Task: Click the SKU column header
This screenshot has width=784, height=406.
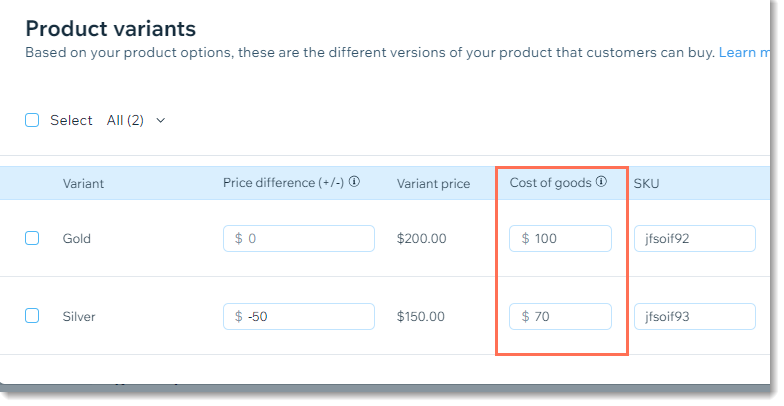Action: [x=646, y=184]
